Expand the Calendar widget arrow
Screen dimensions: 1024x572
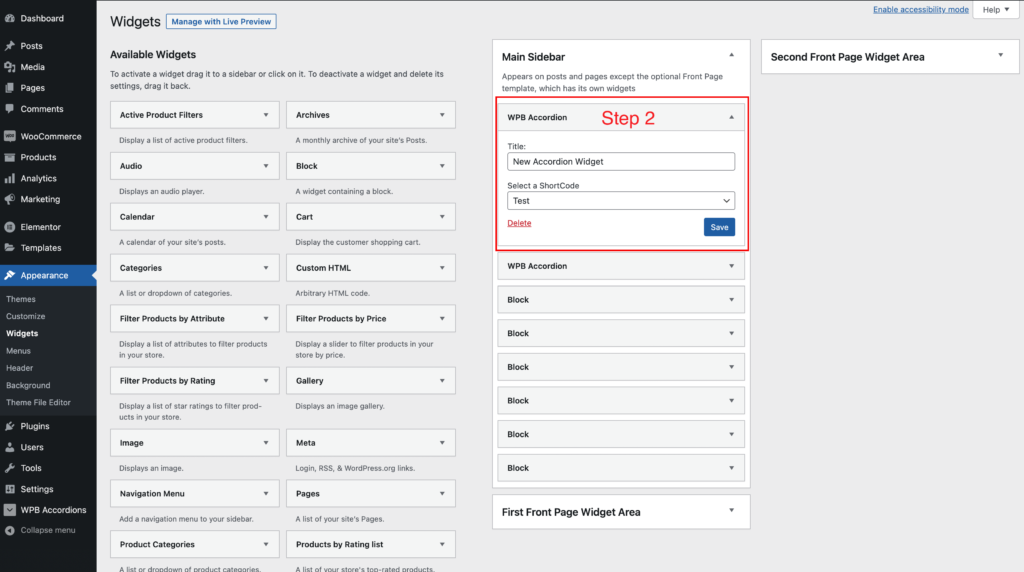coord(266,217)
